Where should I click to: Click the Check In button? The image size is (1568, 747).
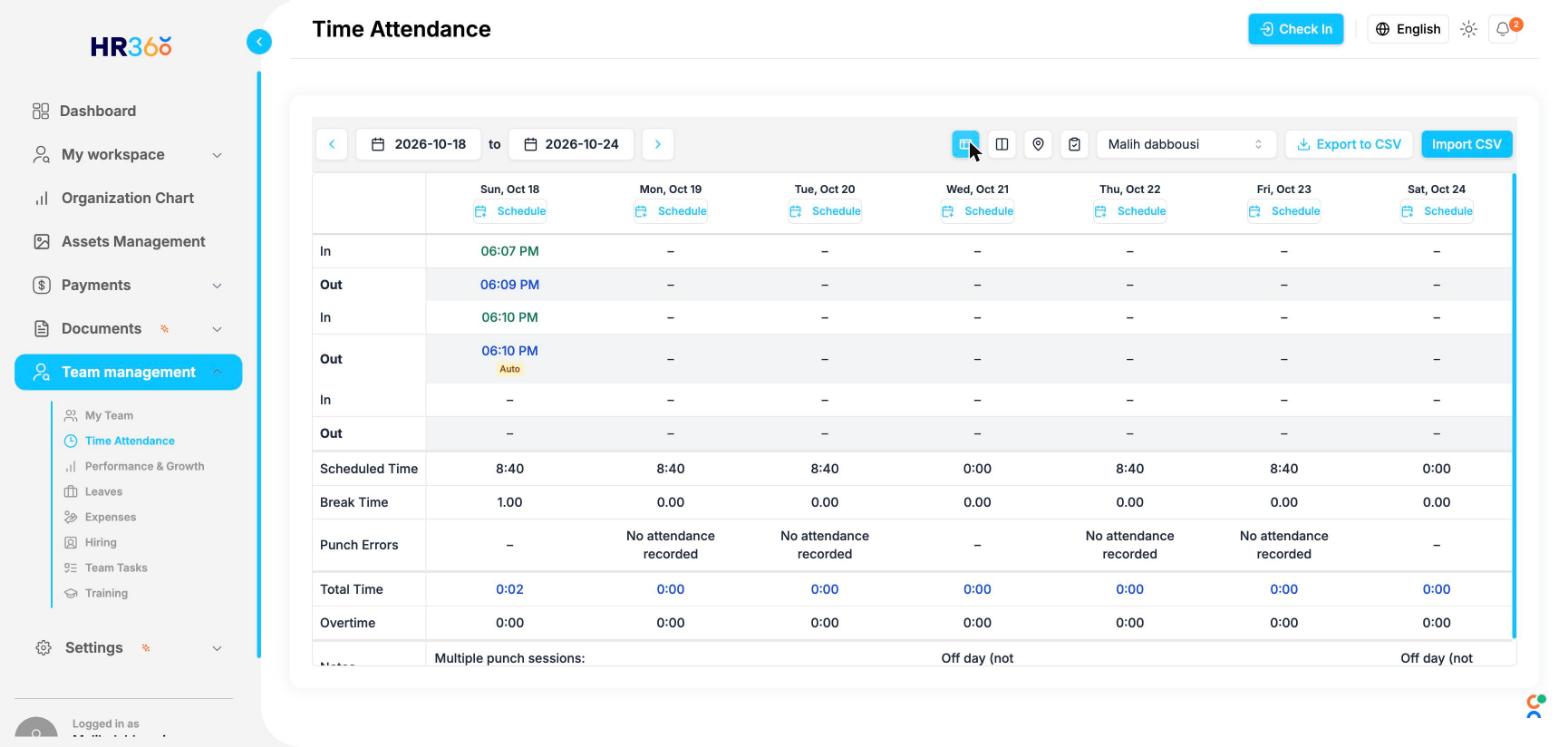tap(1296, 29)
